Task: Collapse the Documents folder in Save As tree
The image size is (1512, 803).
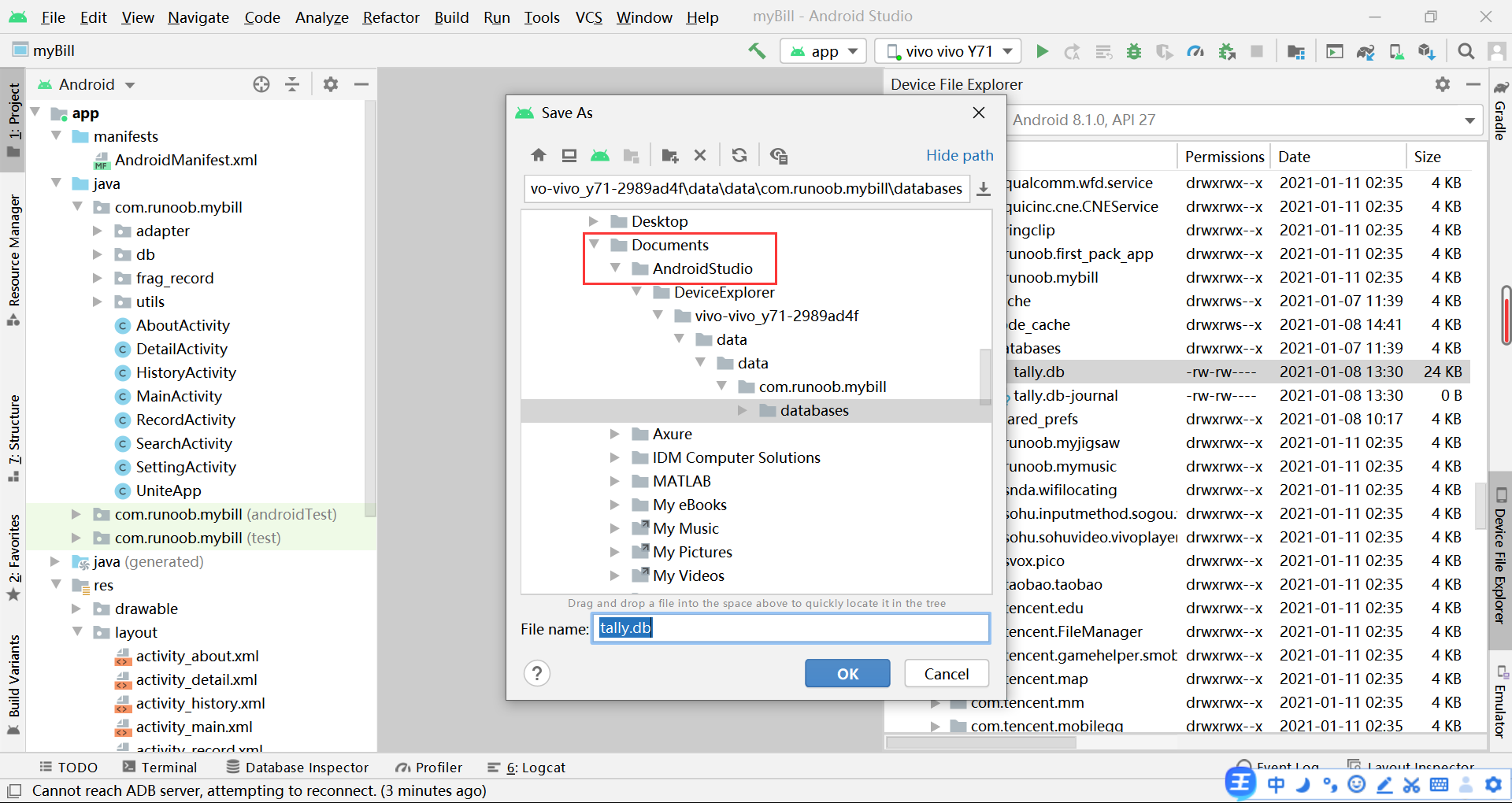Action: coord(595,245)
